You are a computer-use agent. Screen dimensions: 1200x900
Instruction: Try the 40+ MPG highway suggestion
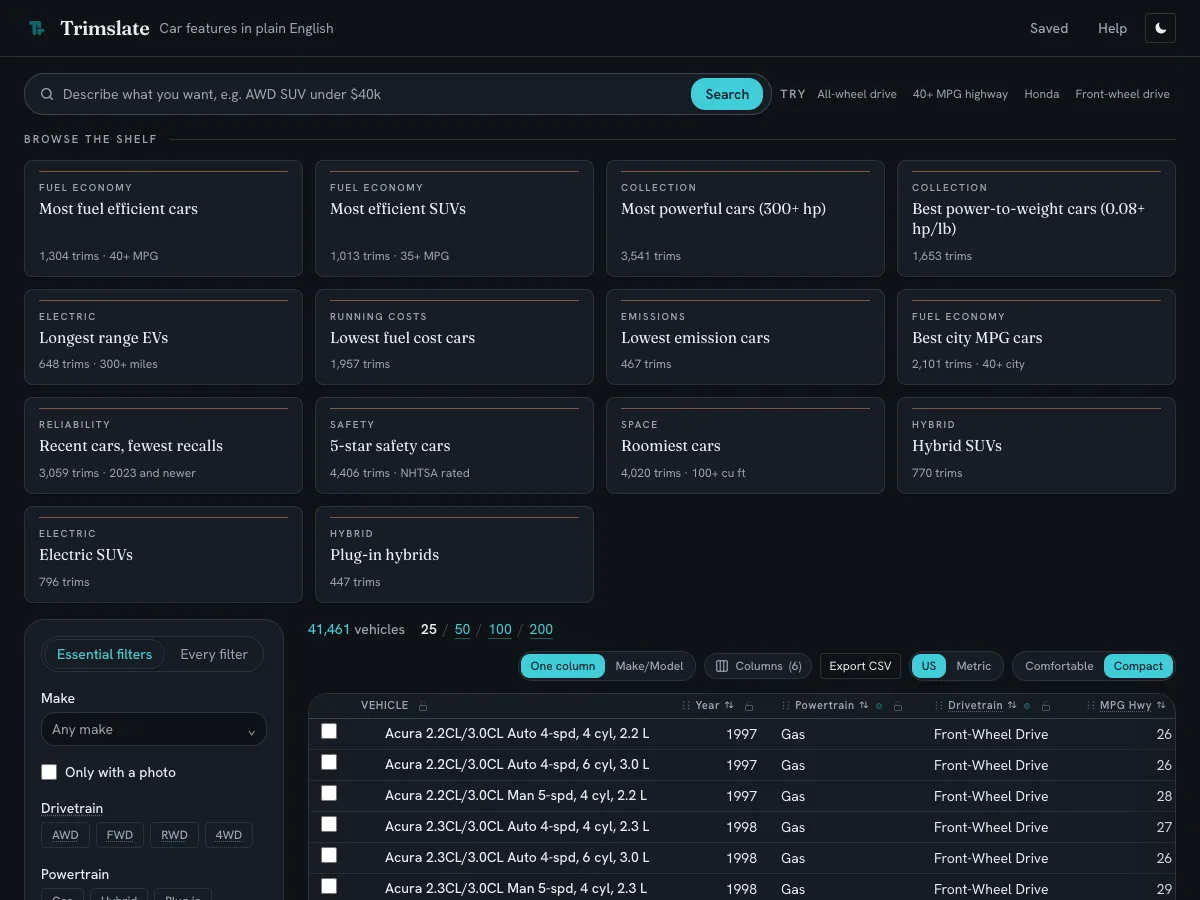[x=960, y=94]
